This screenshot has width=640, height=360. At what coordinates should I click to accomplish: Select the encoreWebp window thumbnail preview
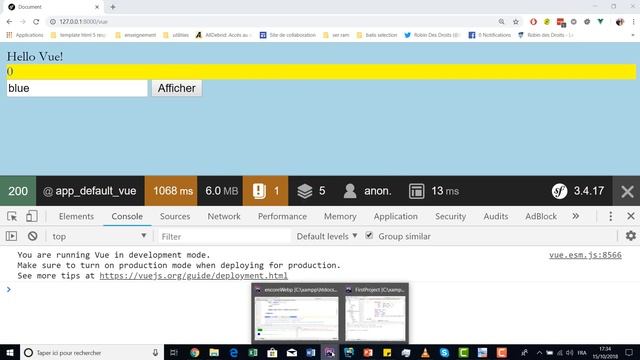pyautogui.click(x=296, y=313)
